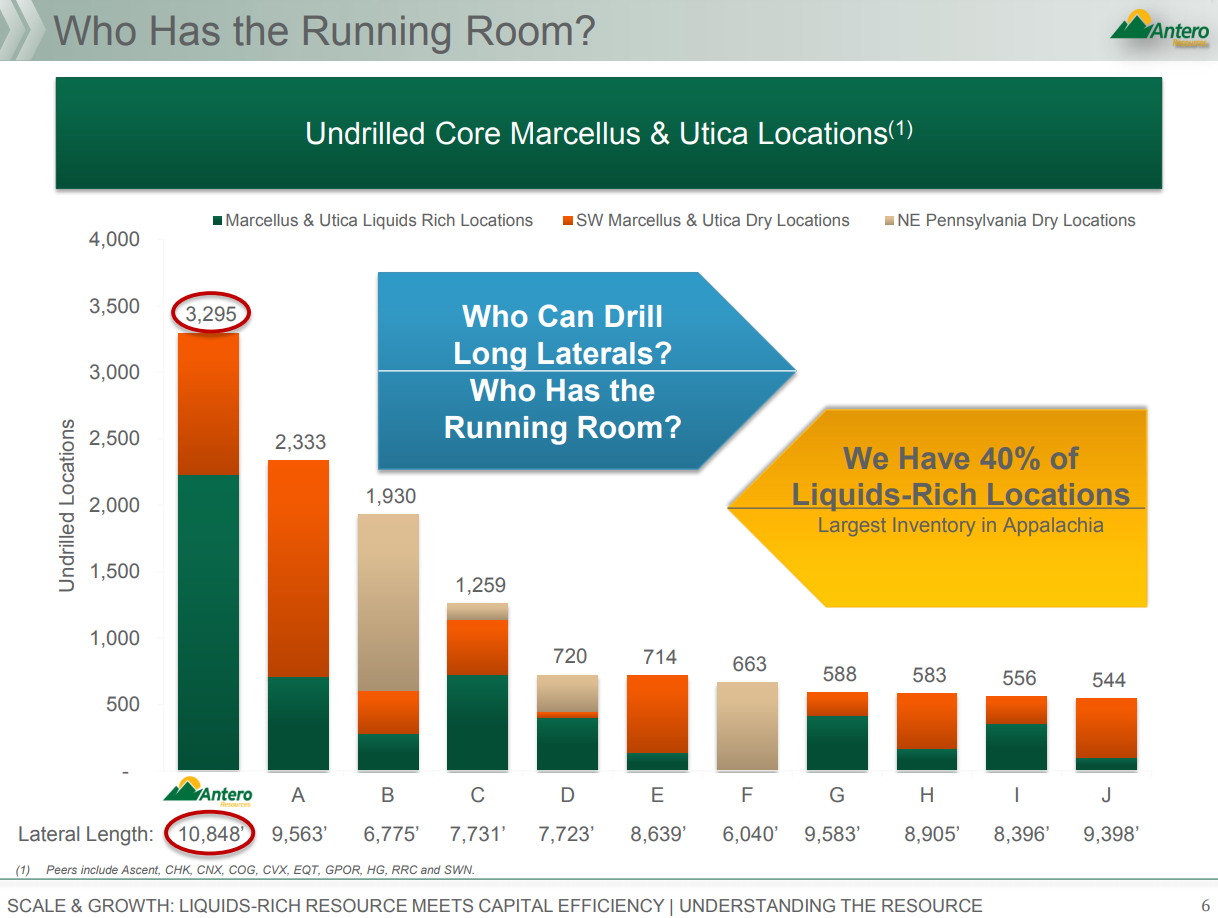
Task: Select the tan segment of peer B's bar
Action: [388, 602]
